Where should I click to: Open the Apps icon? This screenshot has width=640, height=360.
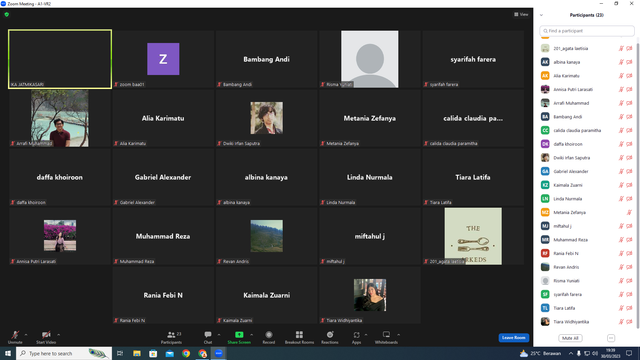[356, 335]
